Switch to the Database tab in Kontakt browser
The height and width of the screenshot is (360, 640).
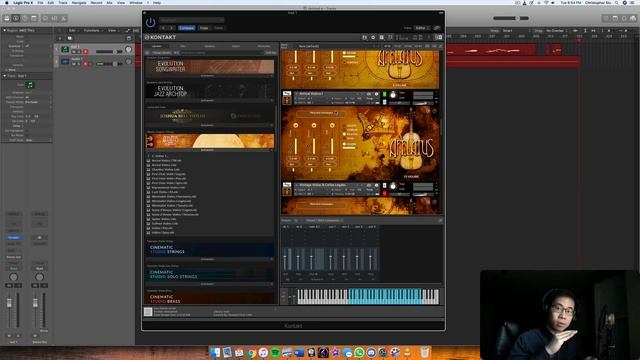tap(209, 46)
